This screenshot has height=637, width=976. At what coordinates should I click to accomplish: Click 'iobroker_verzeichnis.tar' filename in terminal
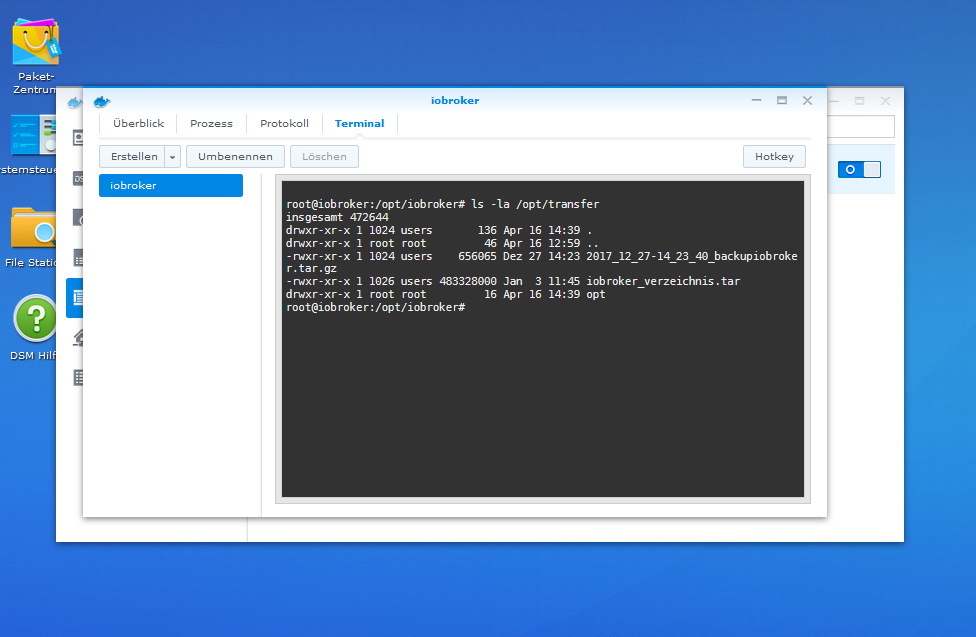[x=663, y=281]
